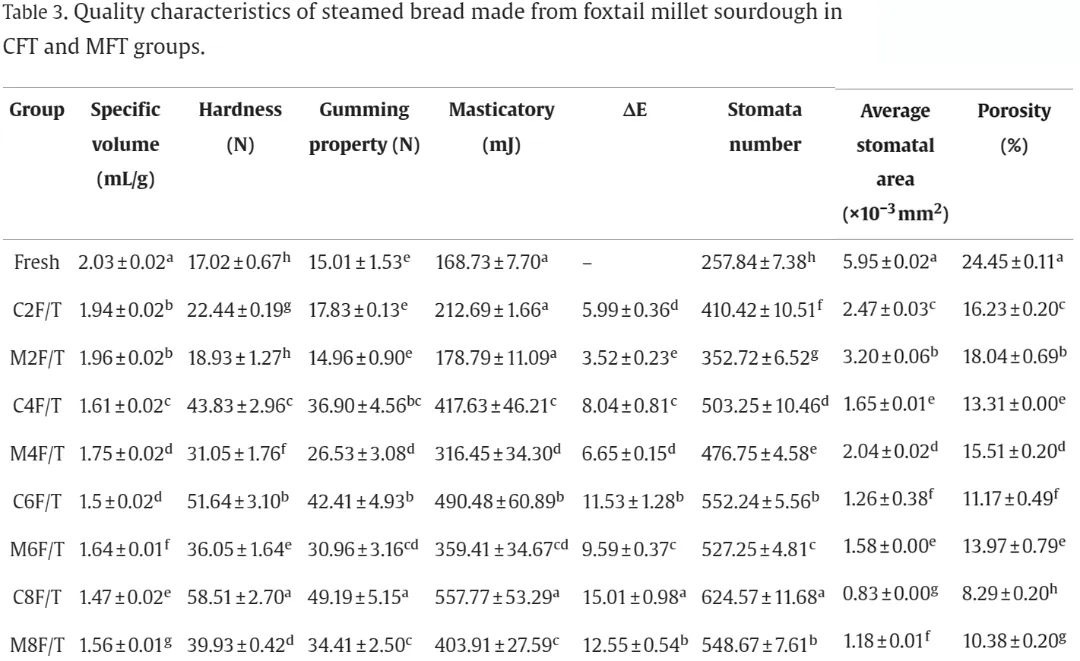Select the M6F/T row label
This screenshot has width=1080, height=661.
(37, 549)
